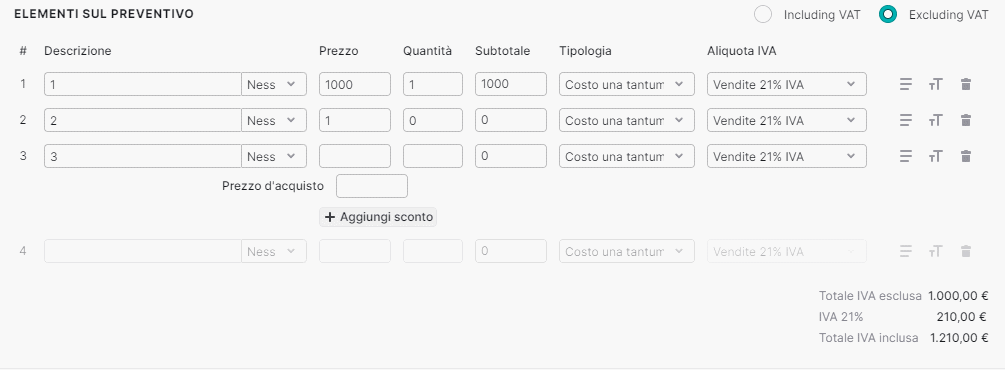Click the Prezzo d'acquisto input field
The image size is (1005, 370).
[372, 186]
